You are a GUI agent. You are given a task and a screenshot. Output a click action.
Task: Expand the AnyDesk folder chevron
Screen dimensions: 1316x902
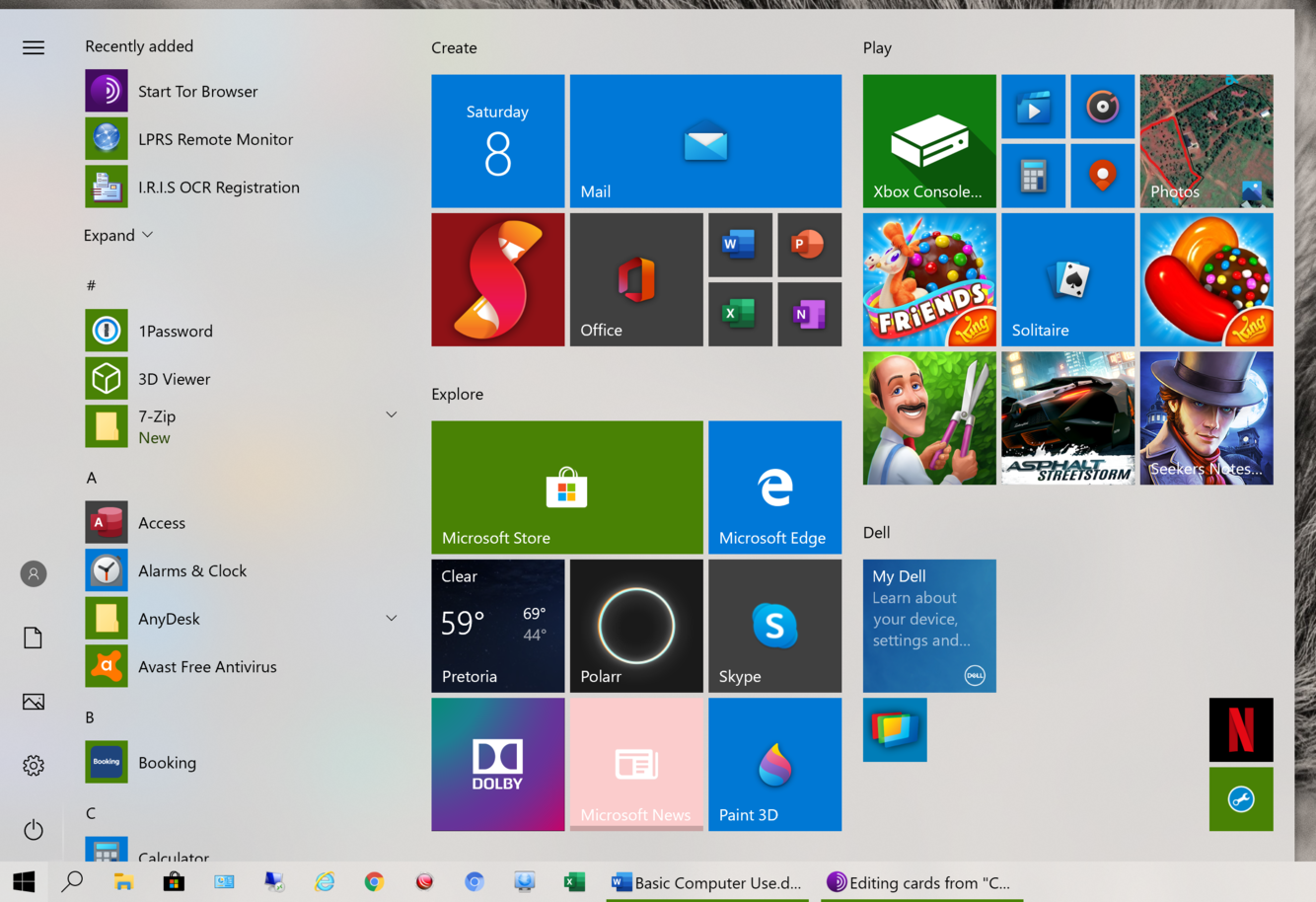click(x=392, y=619)
